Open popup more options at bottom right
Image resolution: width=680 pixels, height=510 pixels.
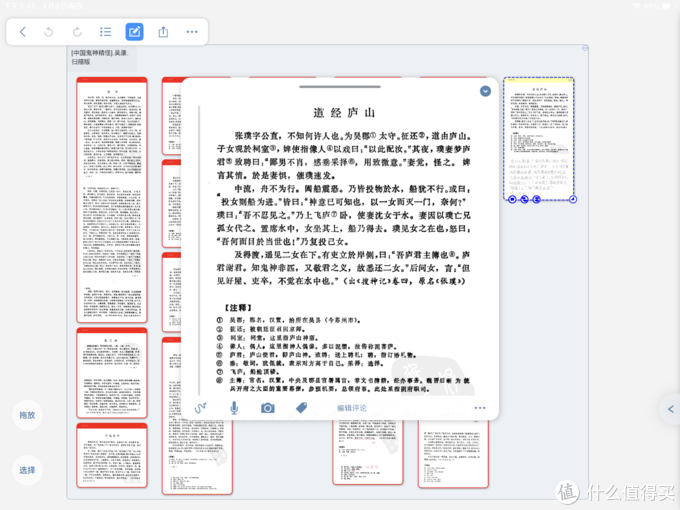point(480,408)
